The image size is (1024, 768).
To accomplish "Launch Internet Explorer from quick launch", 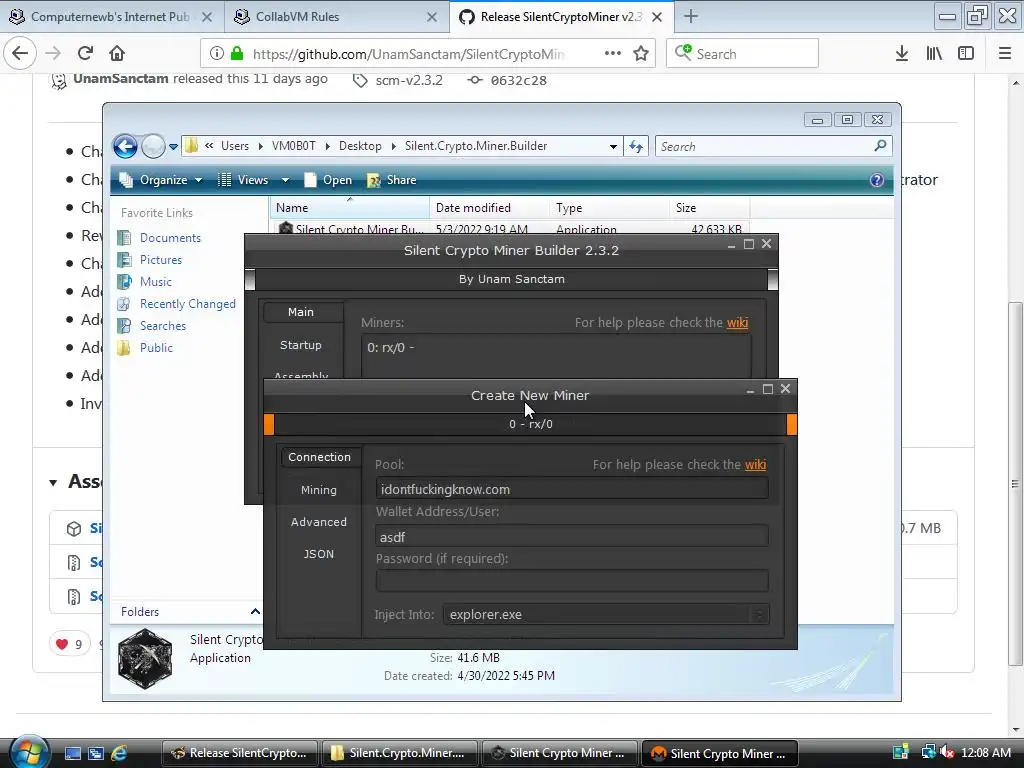I will [119, 753].
